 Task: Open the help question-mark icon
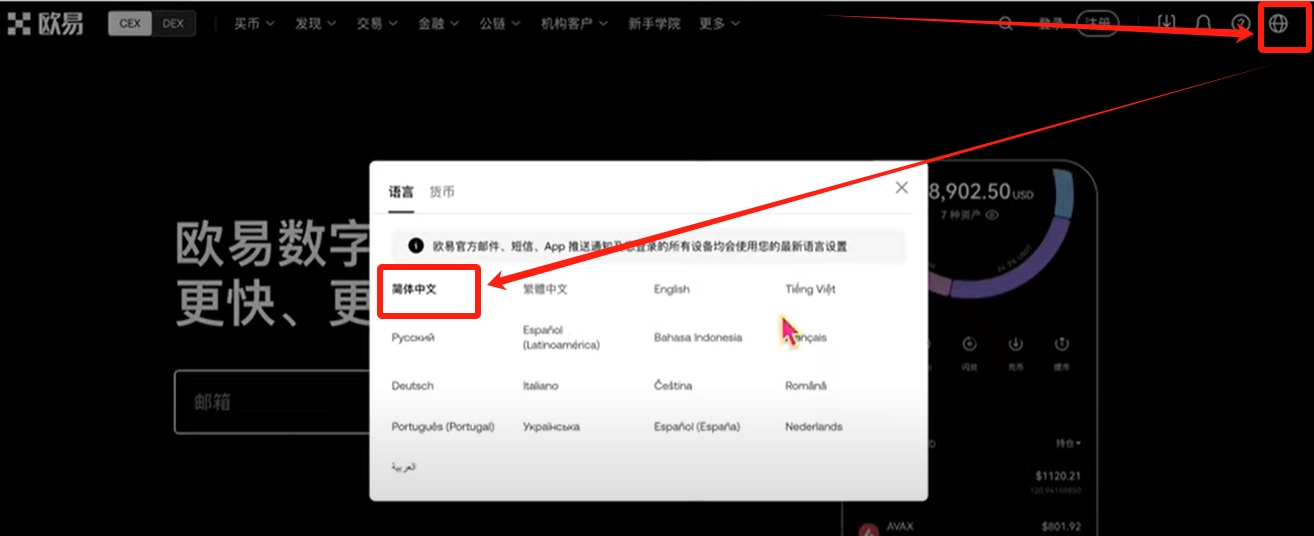coord(1240,23)
